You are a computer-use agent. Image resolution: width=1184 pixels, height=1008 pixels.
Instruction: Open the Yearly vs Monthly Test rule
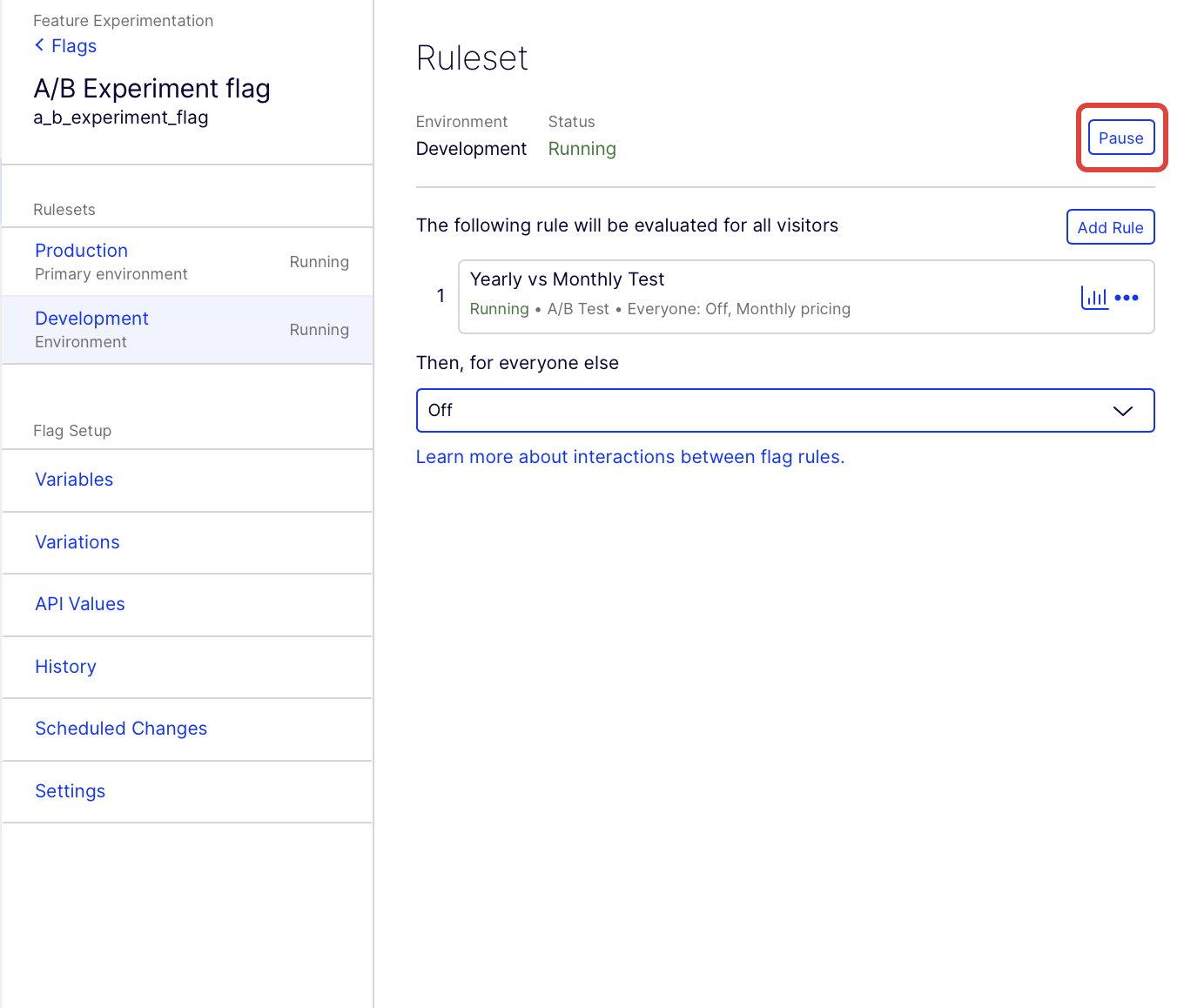pos(567,279)
